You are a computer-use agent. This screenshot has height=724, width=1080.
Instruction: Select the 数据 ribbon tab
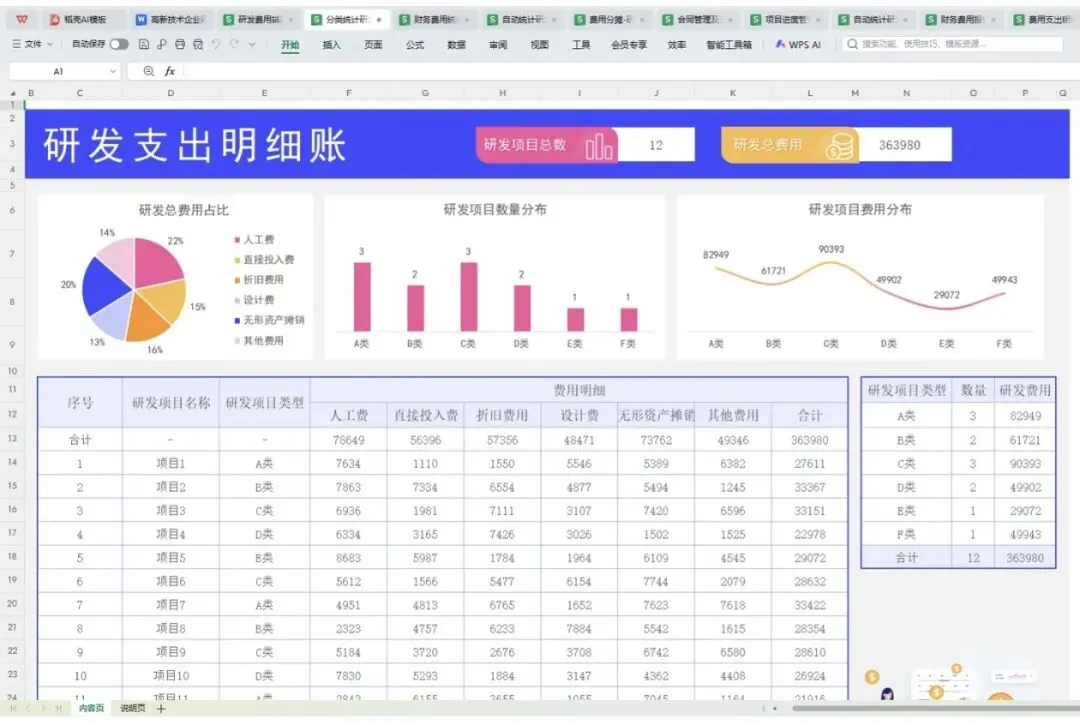coord(456,45)
